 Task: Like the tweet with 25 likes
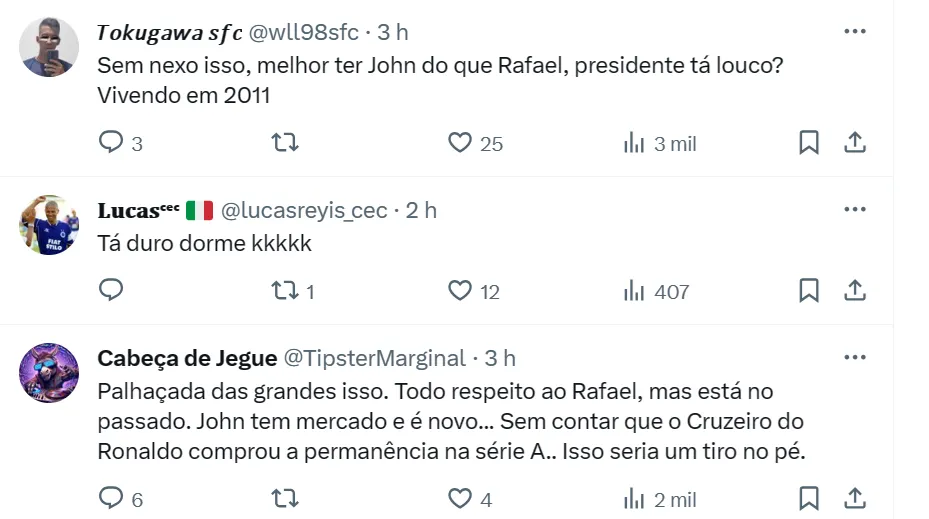pos(460,143)
